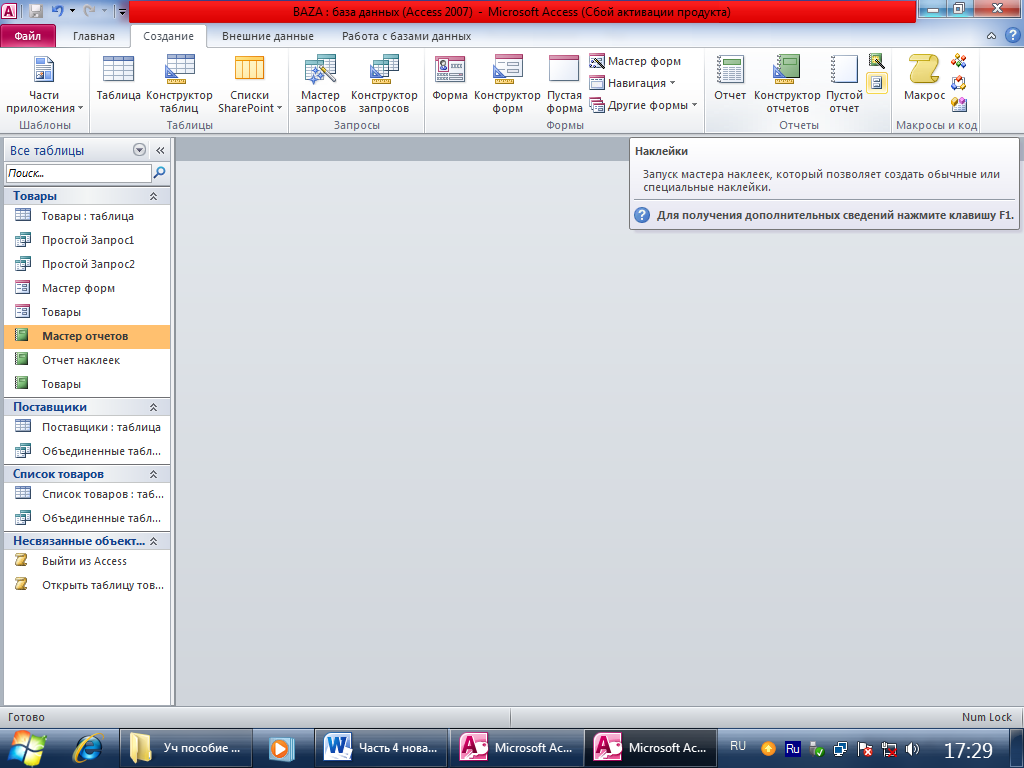Select Простой Запрос1 query
The image size is (1024, 768).
tap(87, 240)
